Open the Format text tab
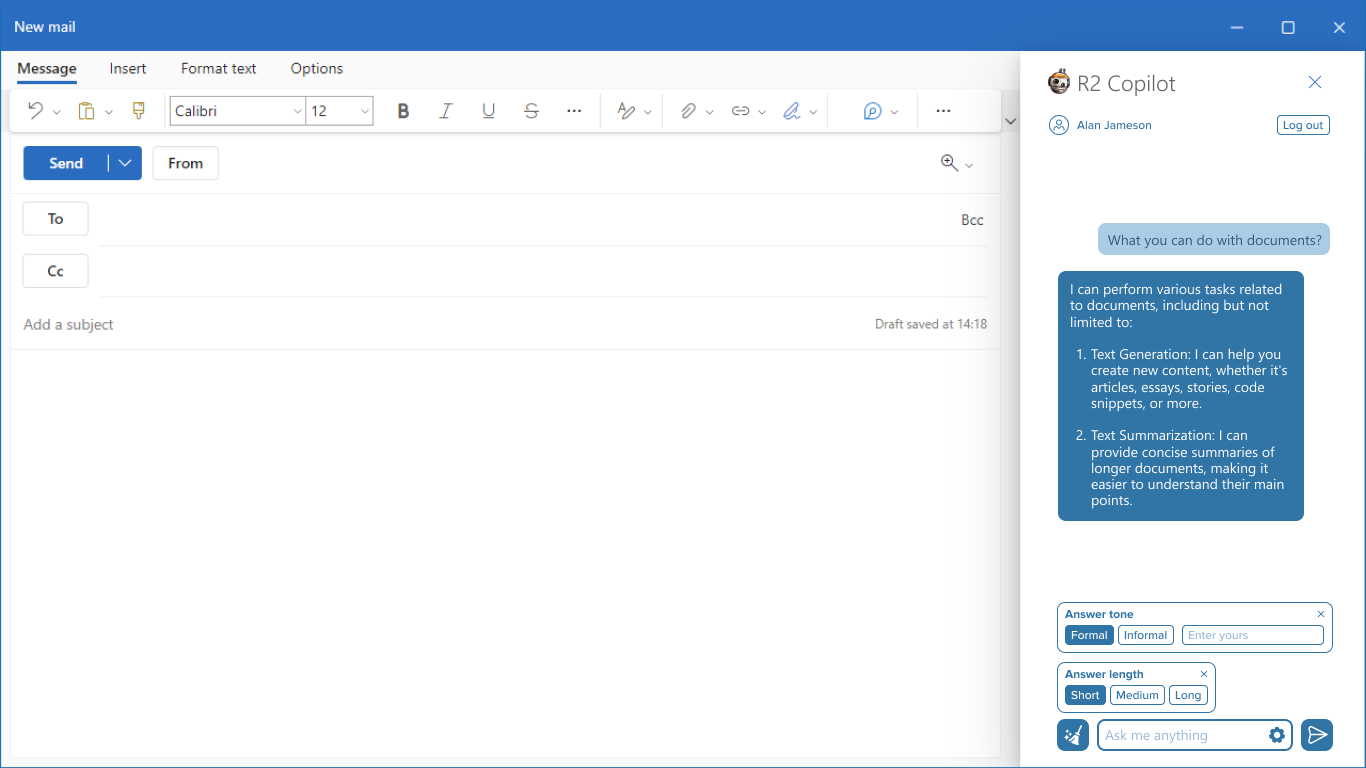 pyautogui.click(x=219, y=68)
